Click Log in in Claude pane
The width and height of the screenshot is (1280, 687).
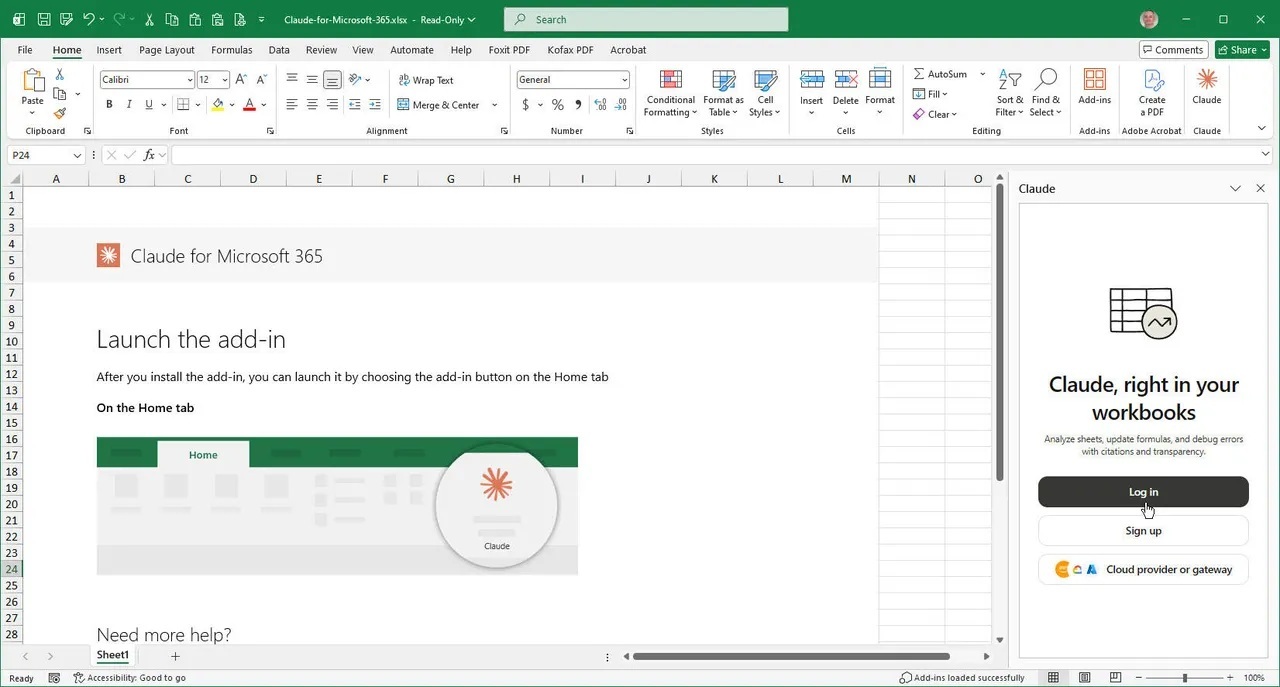click(x=1143, y=492)
